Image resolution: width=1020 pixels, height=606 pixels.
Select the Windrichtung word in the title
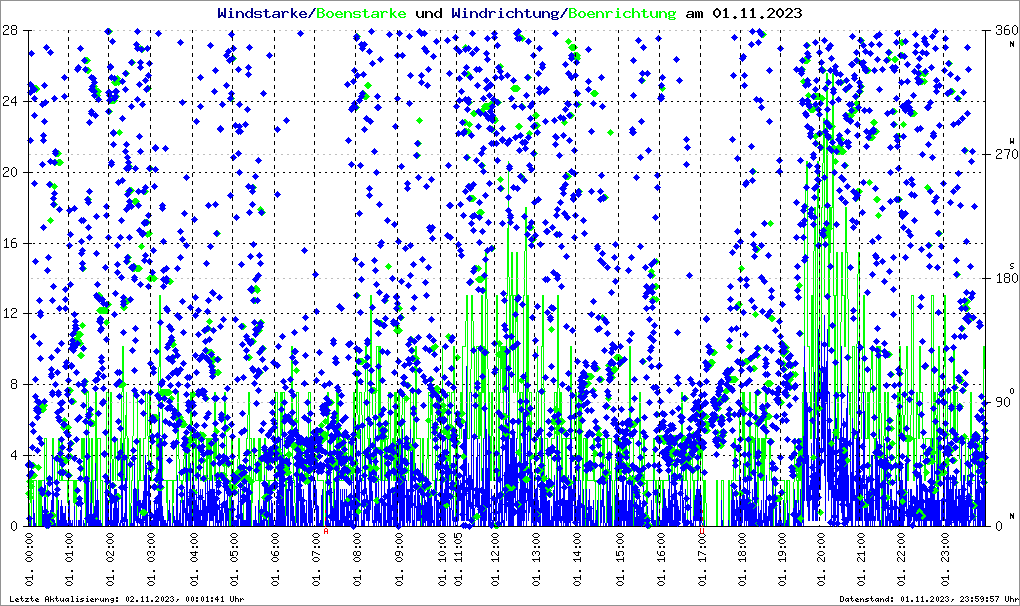click(505, 14)
